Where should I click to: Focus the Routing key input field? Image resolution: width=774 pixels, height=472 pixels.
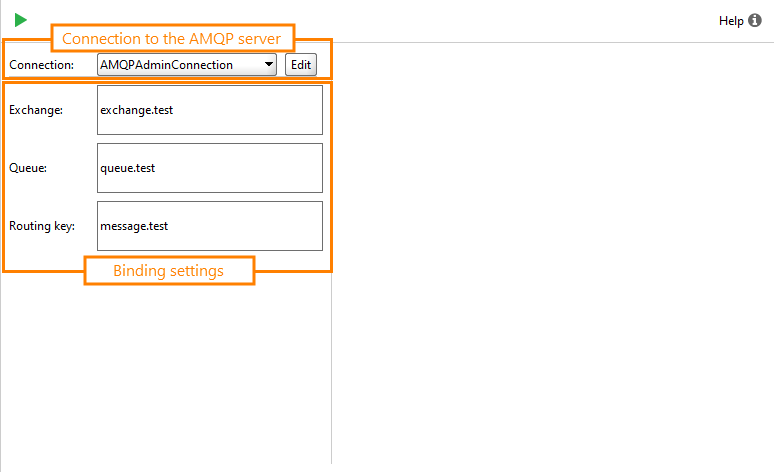(210, 226)
